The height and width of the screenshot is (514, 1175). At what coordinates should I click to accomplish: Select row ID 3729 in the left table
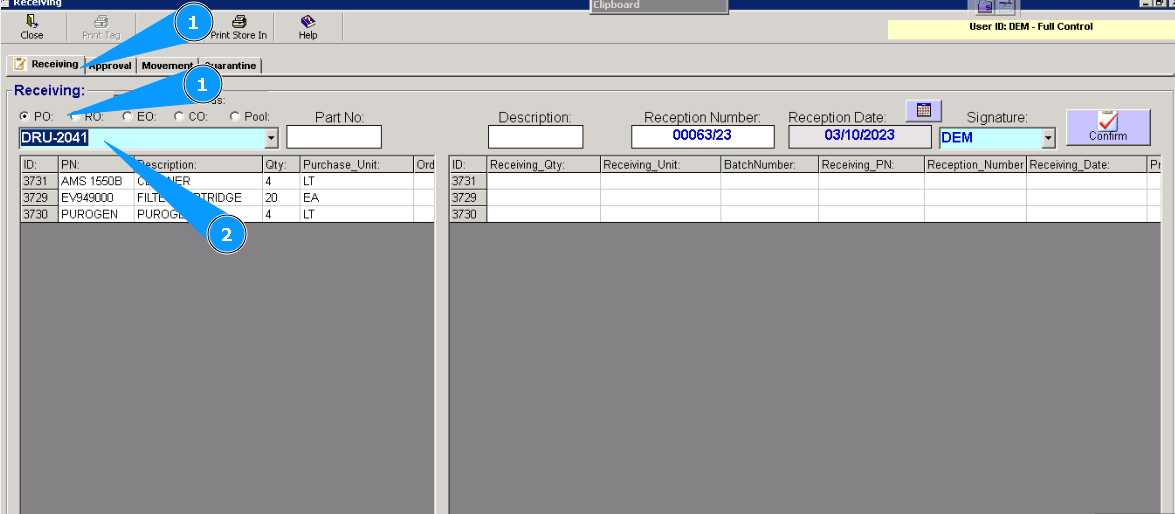click(x=39, y=198)
